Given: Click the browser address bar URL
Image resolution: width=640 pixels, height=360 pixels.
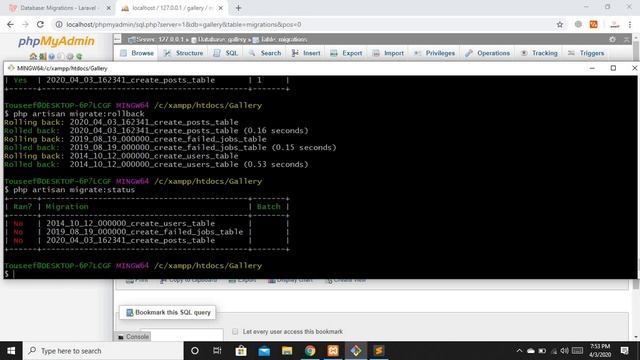Looking at the screenshot, I should pyautogui.click(x=184, y=24).
